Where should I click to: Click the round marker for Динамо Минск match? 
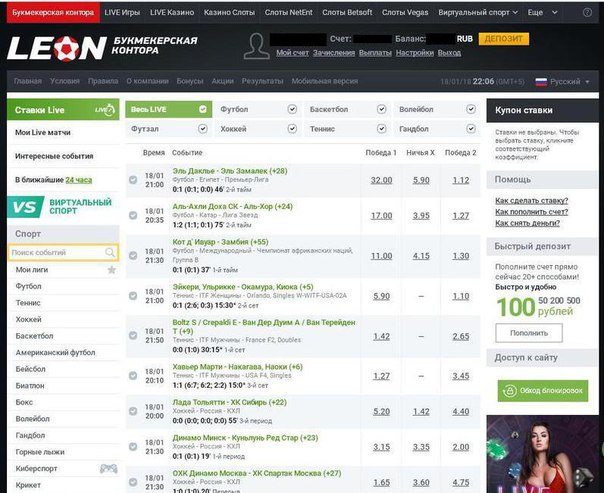tap(133, 446)
